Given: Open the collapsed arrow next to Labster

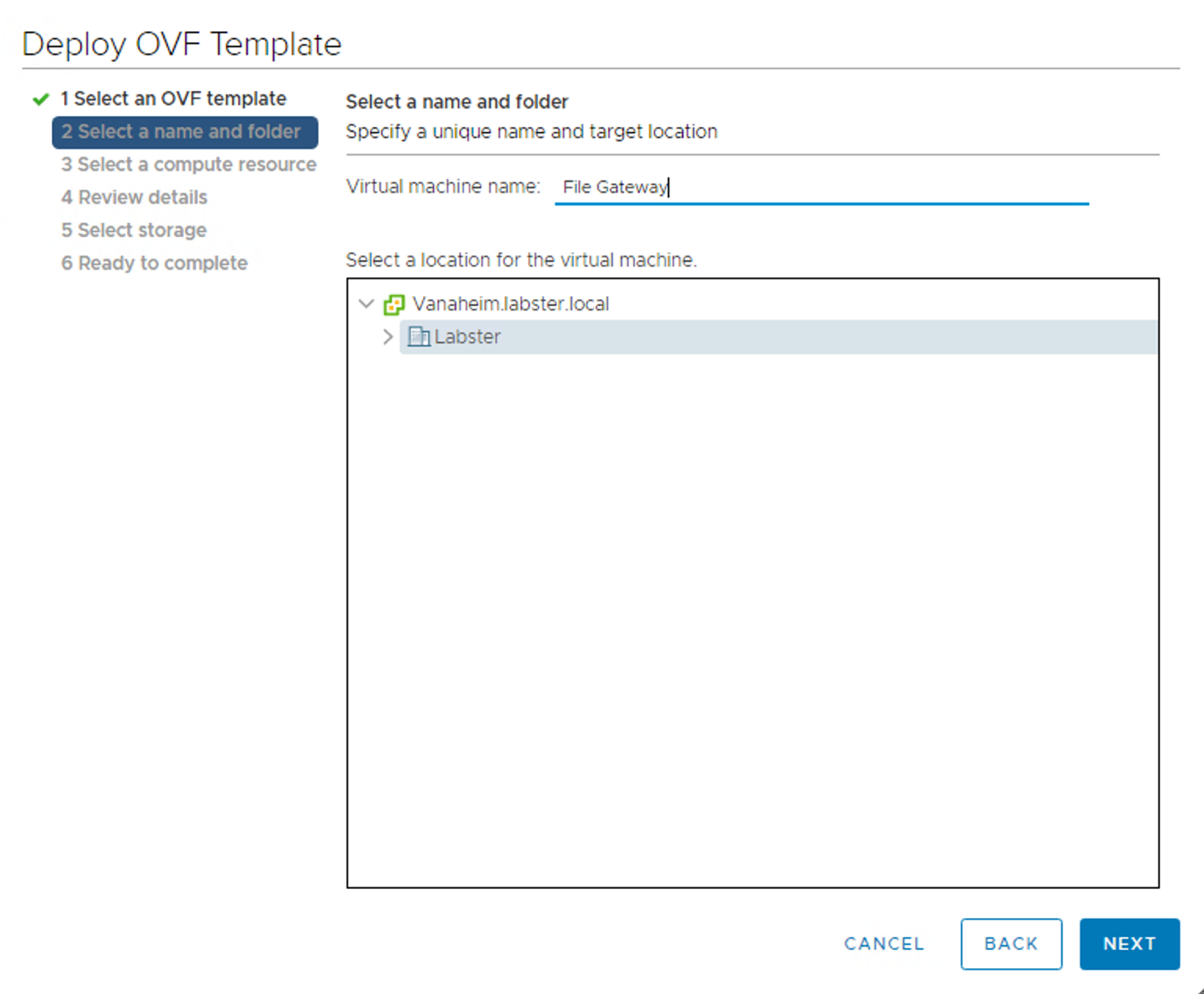Looking at the screenshot, I should pos(388,336).
